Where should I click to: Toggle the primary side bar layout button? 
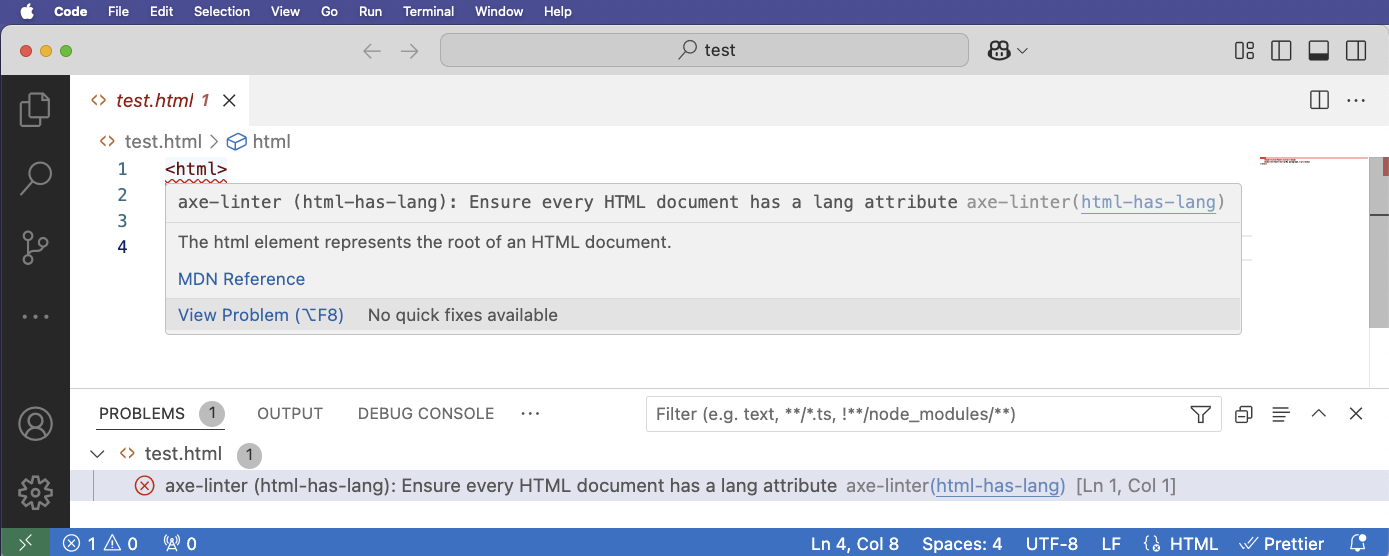pos(1281,51)
